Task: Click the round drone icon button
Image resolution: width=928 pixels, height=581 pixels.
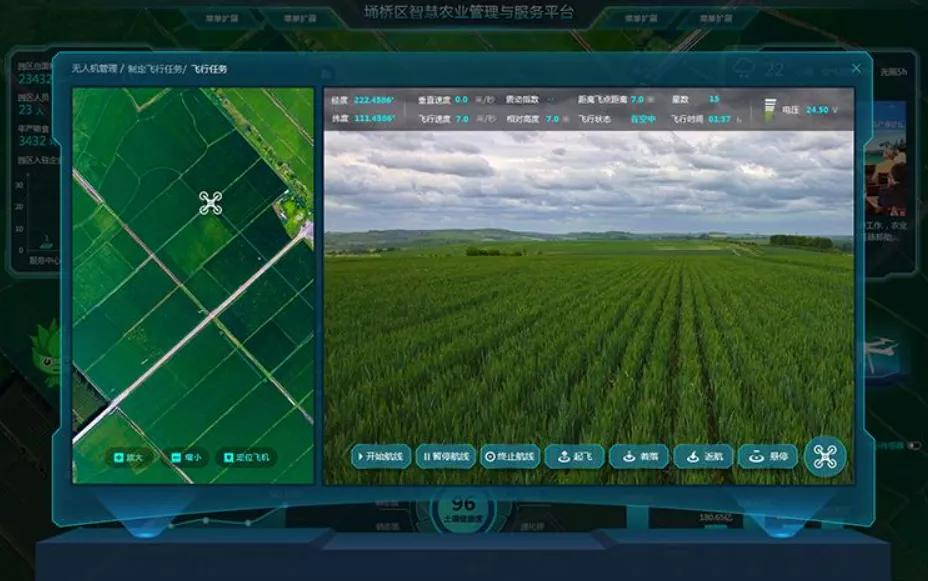Action: [825, 456]
